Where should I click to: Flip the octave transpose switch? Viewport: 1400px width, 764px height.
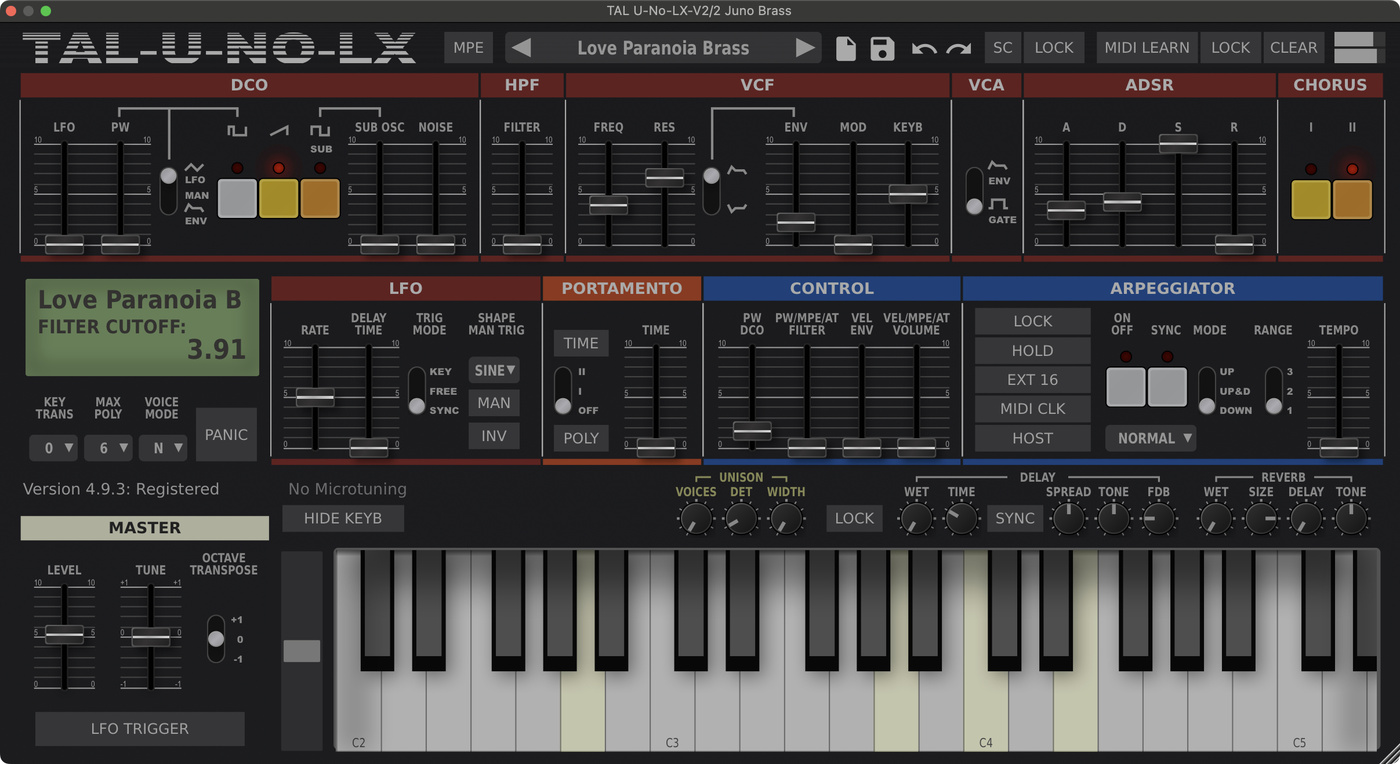coord(216,639)
